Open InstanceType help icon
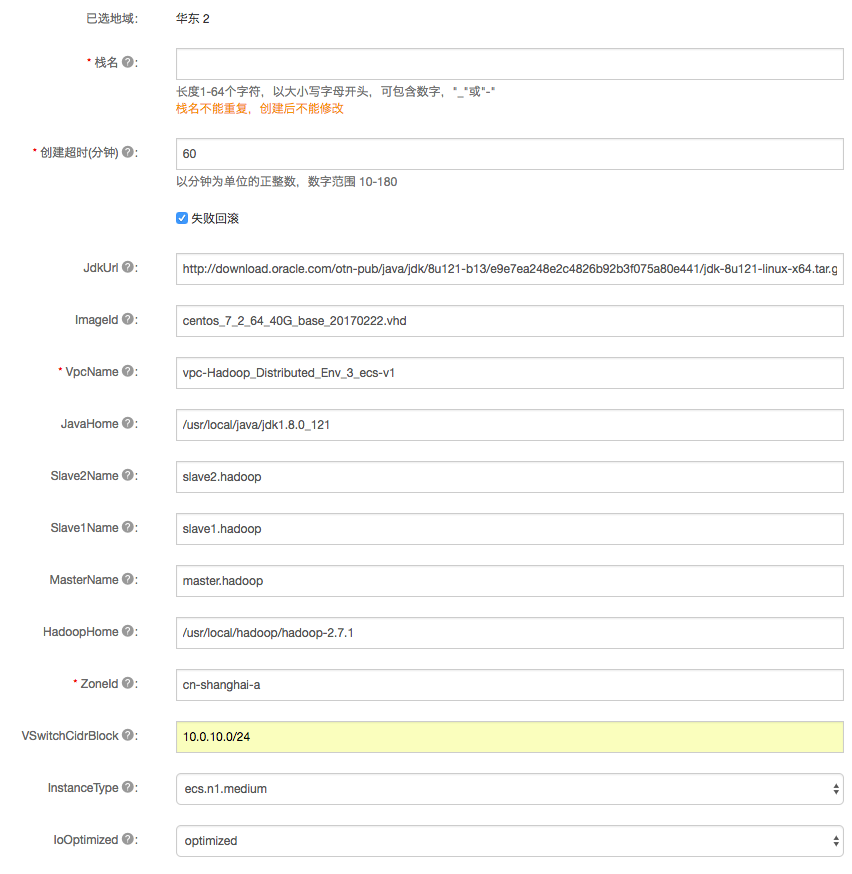Screen dimensions: 852x874 (128, 787)
